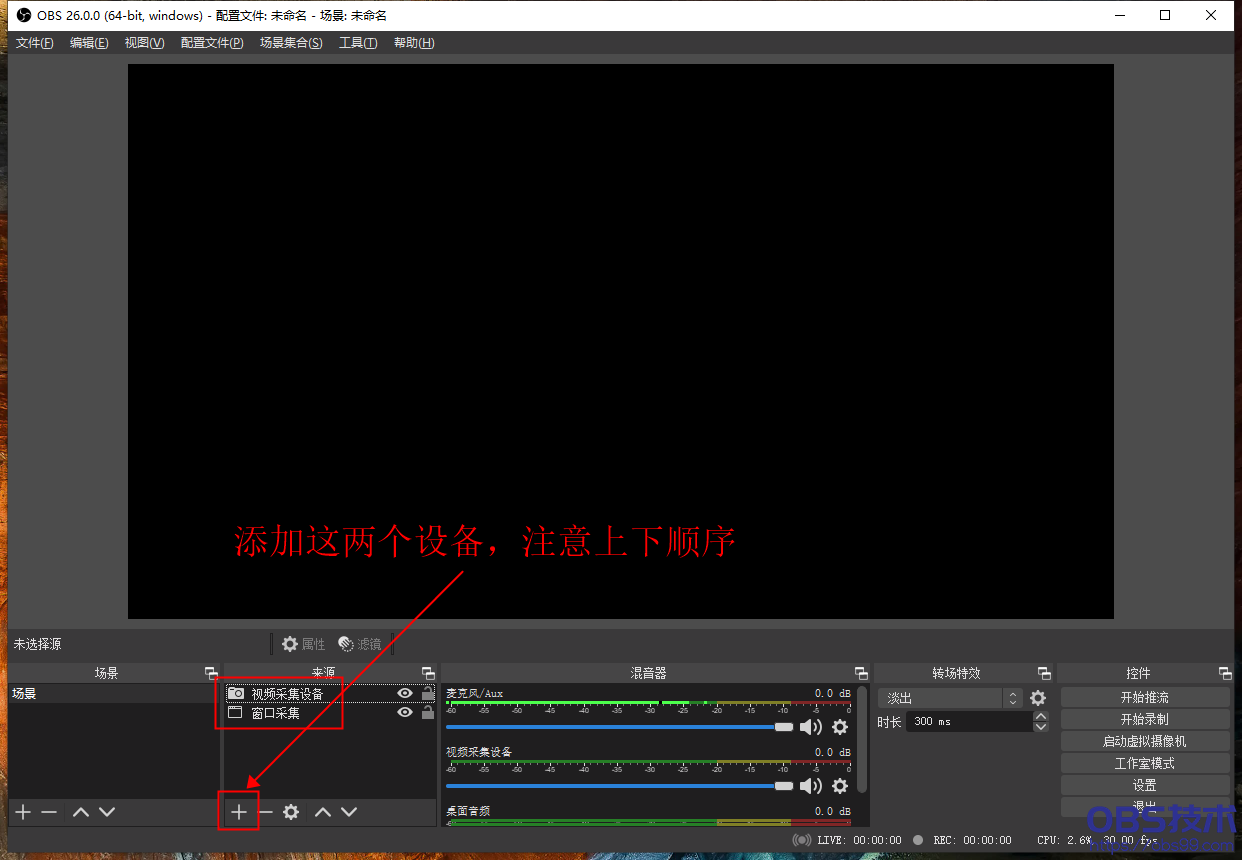Adjust the 麦克风/Aux volume slider
The width and height of the screenshot is (1242, 860).
620,727
